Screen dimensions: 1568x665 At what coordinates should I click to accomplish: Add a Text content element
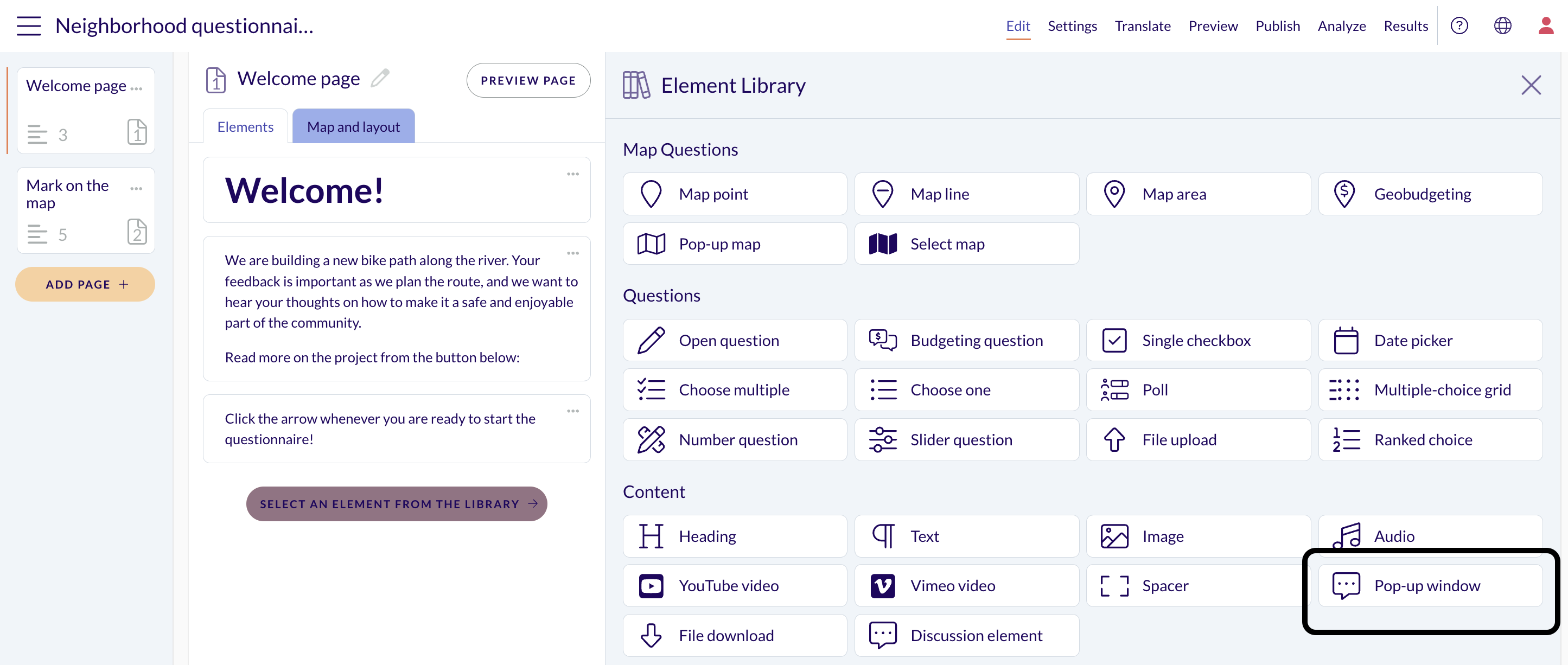[x=967, y=536]
